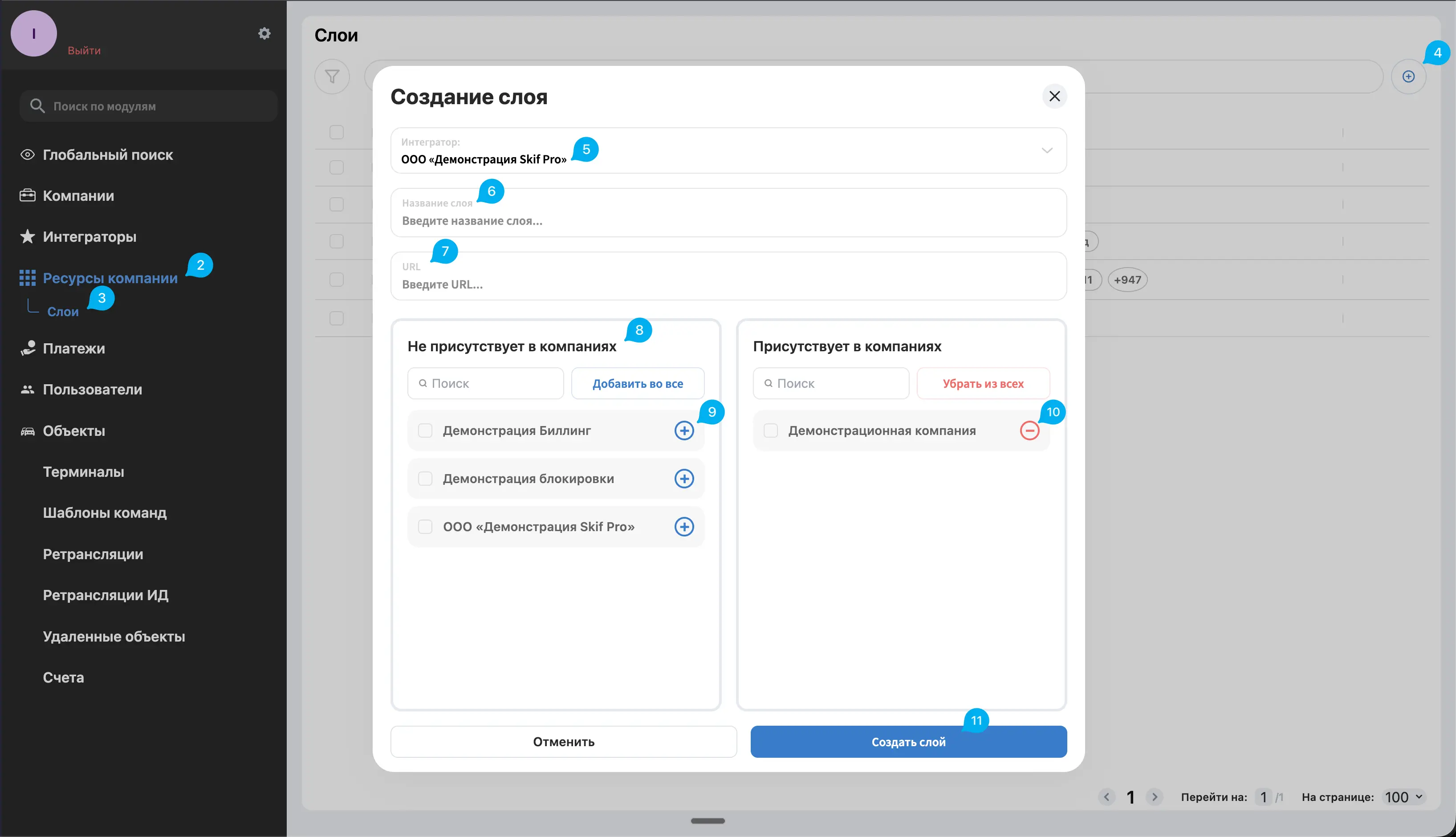Add Демонстрация Биллинг with plus icon
Image resolution: width=1456 pixels, height=837 pixels.
pyautogui.click(x=683, y=431)
